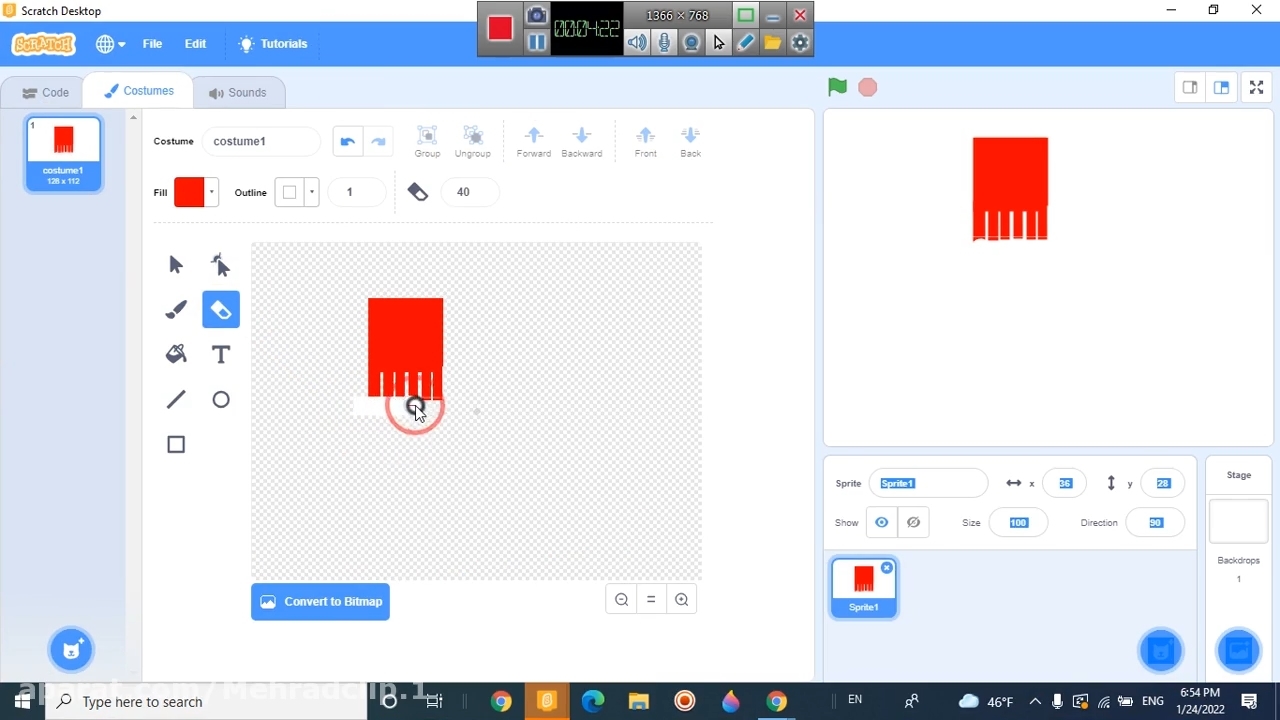
Task: Hide the sprite with crossed-eye icon
Action: 913,523
